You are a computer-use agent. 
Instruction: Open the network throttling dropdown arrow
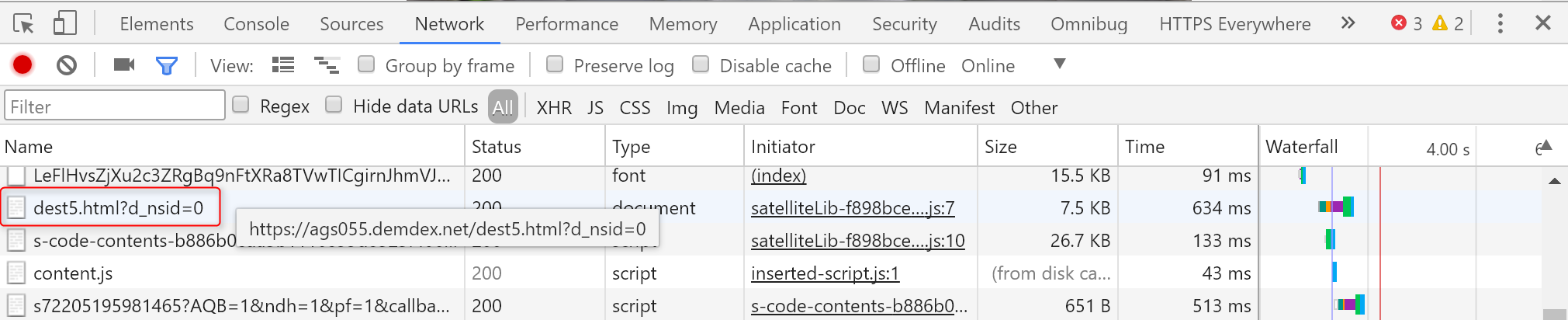[x=1059, y=64]
